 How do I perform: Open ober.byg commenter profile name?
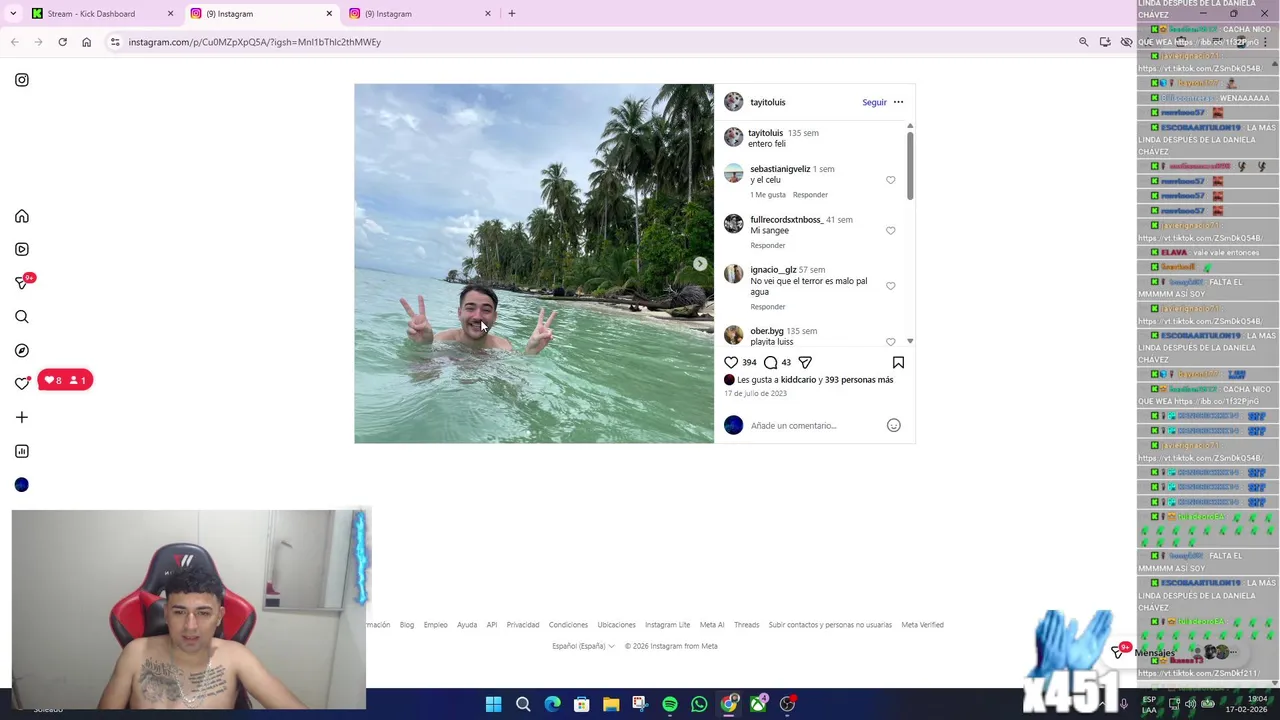767,331
